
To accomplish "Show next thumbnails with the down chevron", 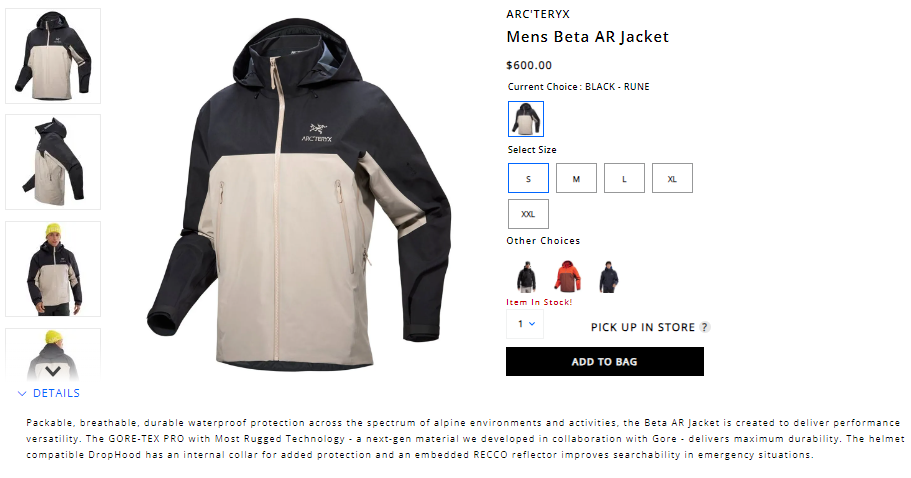I will click(53, 371).
